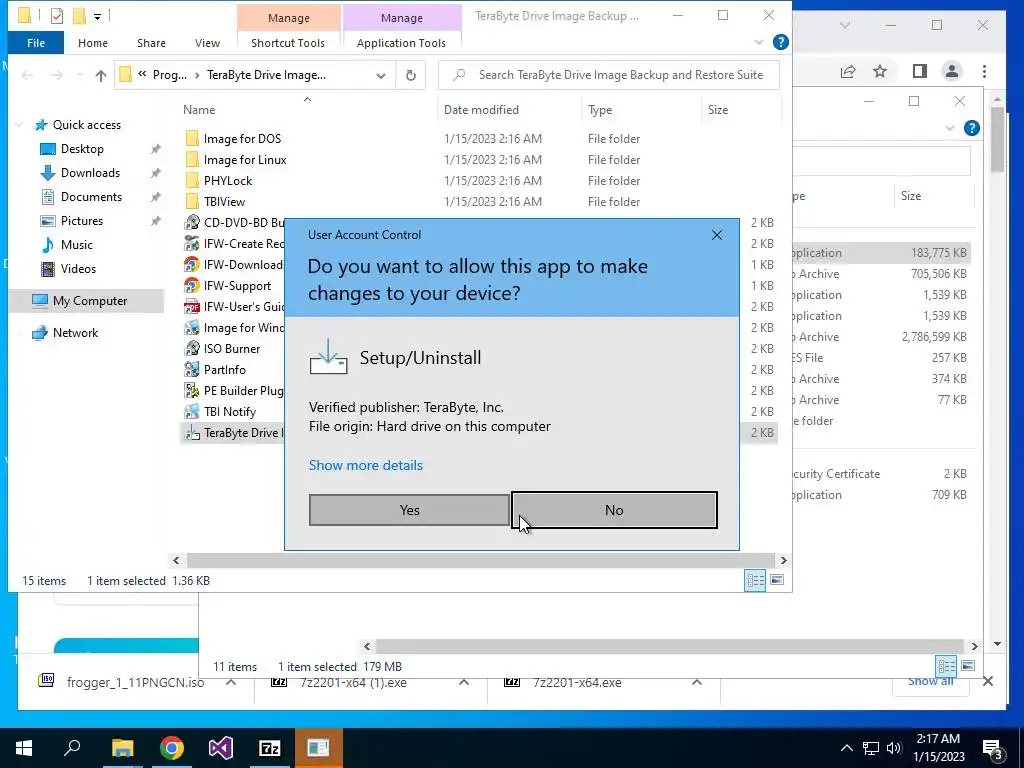Image resolution: width=1024 pixels, height=768 pixels.
Task: Select My Computer in navigation pane
Action: click(x=90, y=301)
